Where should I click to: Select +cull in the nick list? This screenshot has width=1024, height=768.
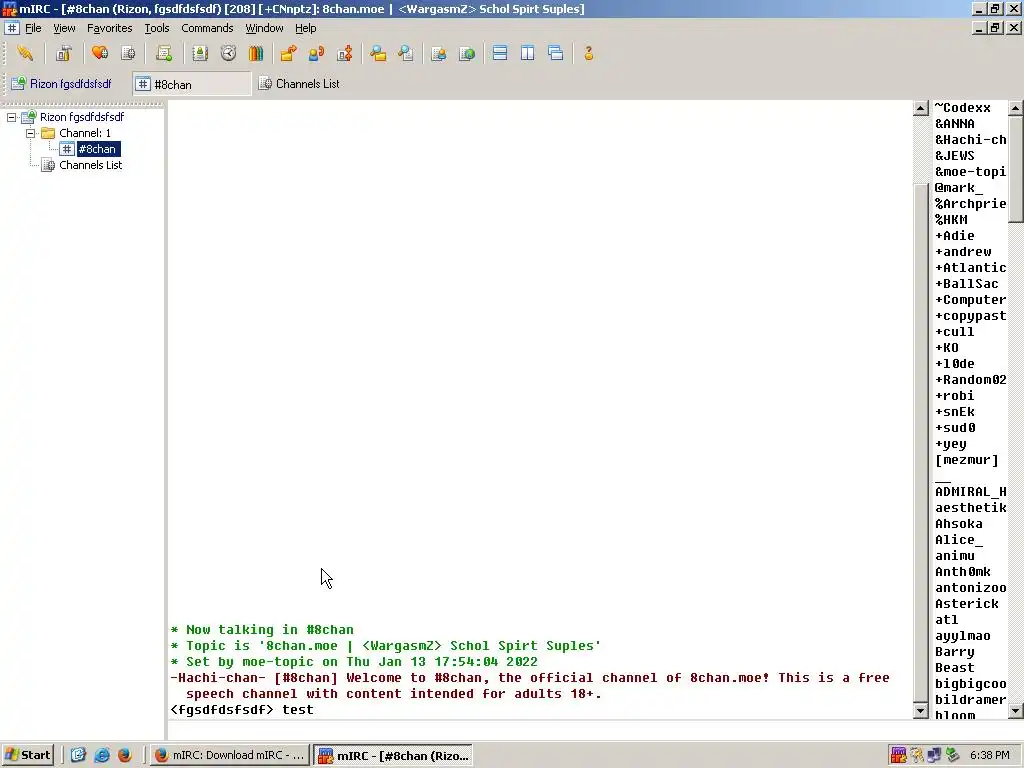[955, 332]
